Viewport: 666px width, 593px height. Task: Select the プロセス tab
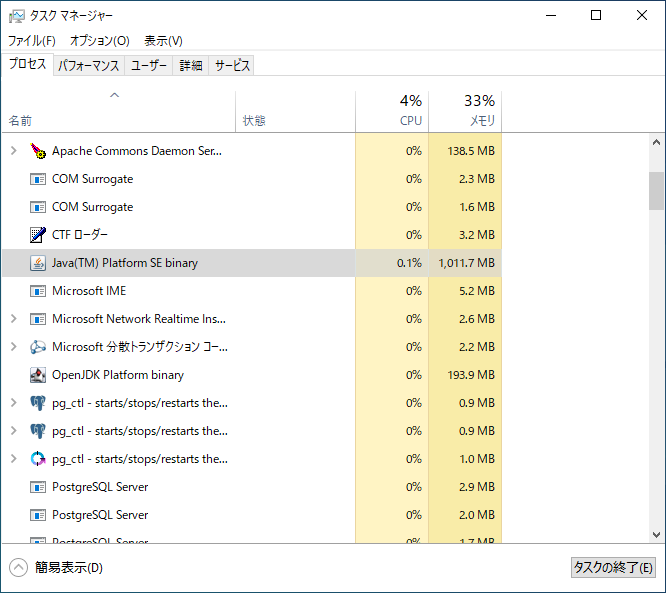coord(28,64)
